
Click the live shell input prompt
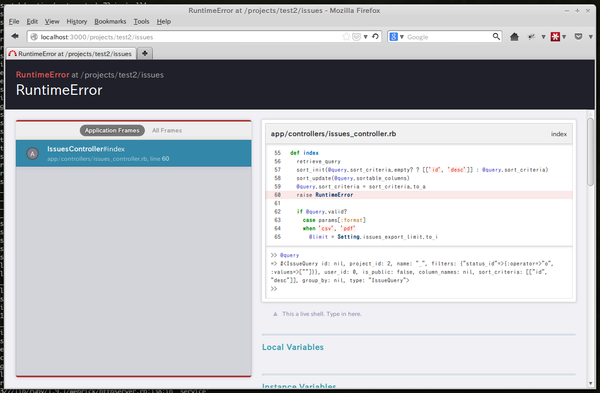pos(274,289)
